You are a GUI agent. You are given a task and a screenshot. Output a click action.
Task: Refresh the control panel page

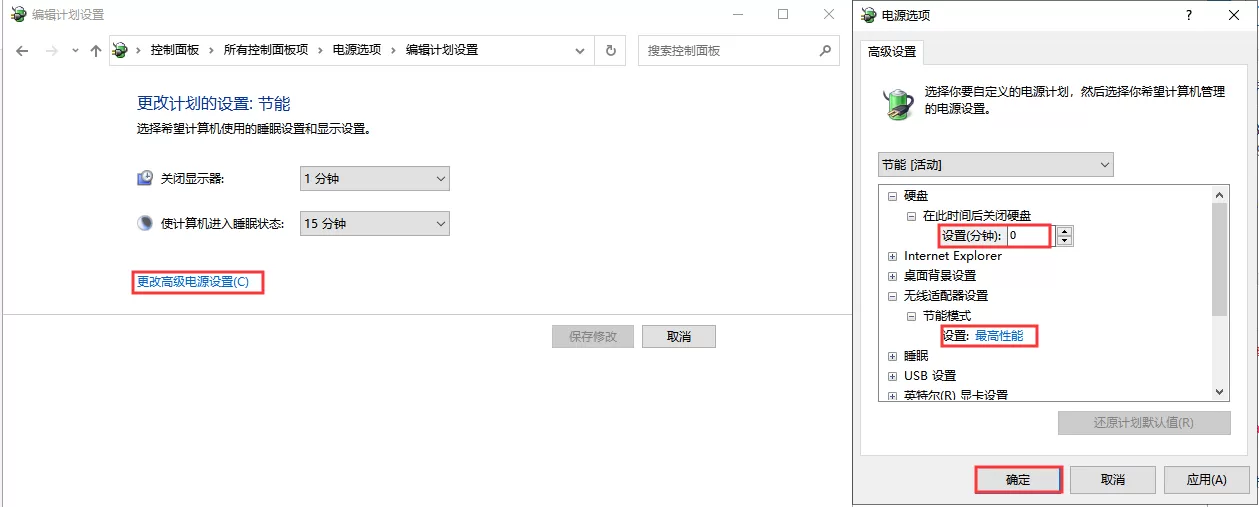pyautogui.click(x=611, y=50)
